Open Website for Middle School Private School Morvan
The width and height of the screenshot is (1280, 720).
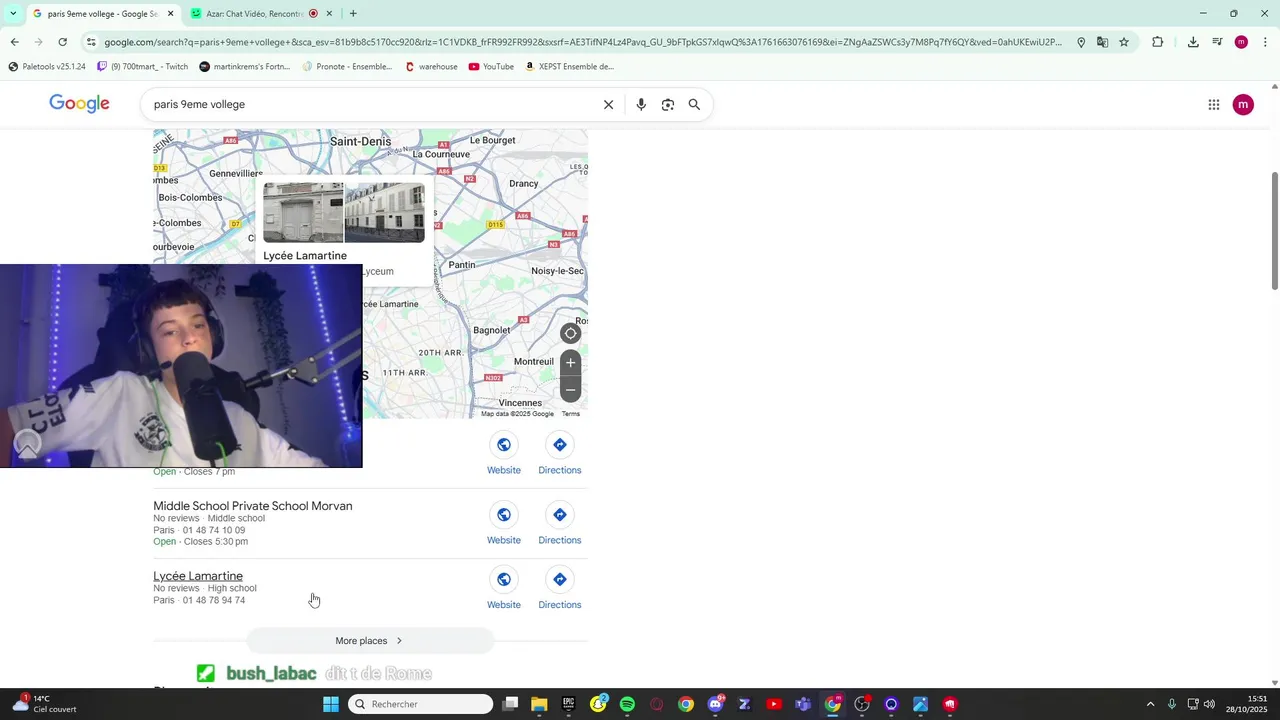504,524
